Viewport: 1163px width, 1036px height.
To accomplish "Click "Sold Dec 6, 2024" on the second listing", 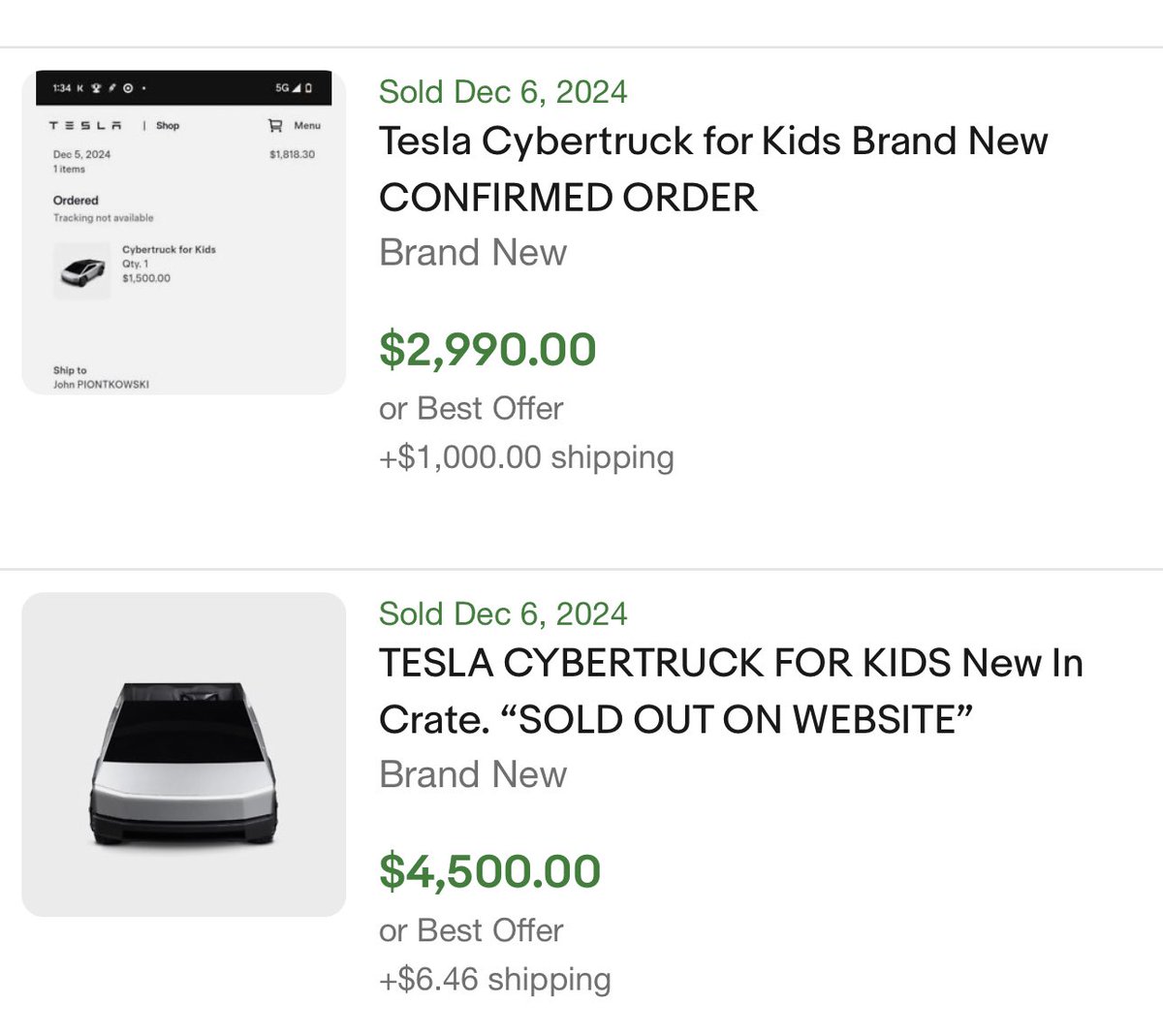I will point(503,613).
